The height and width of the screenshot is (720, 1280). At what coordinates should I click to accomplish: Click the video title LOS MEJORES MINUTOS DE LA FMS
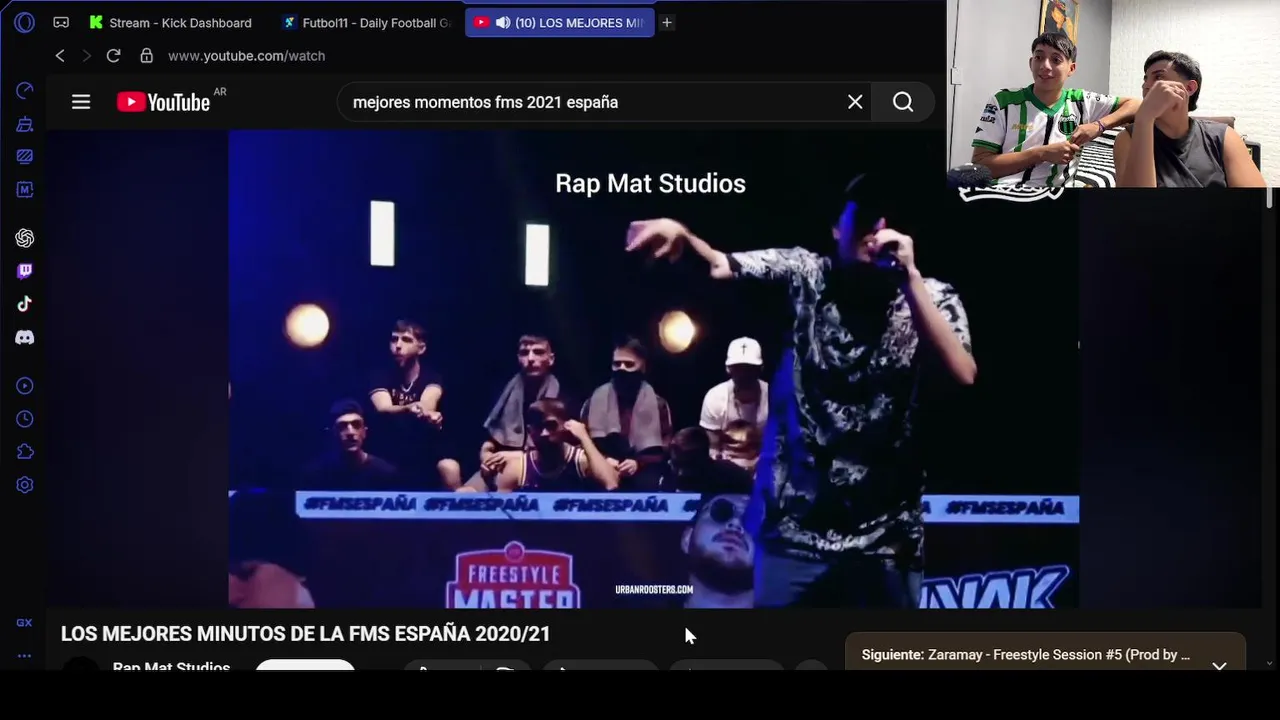(305, 634)
